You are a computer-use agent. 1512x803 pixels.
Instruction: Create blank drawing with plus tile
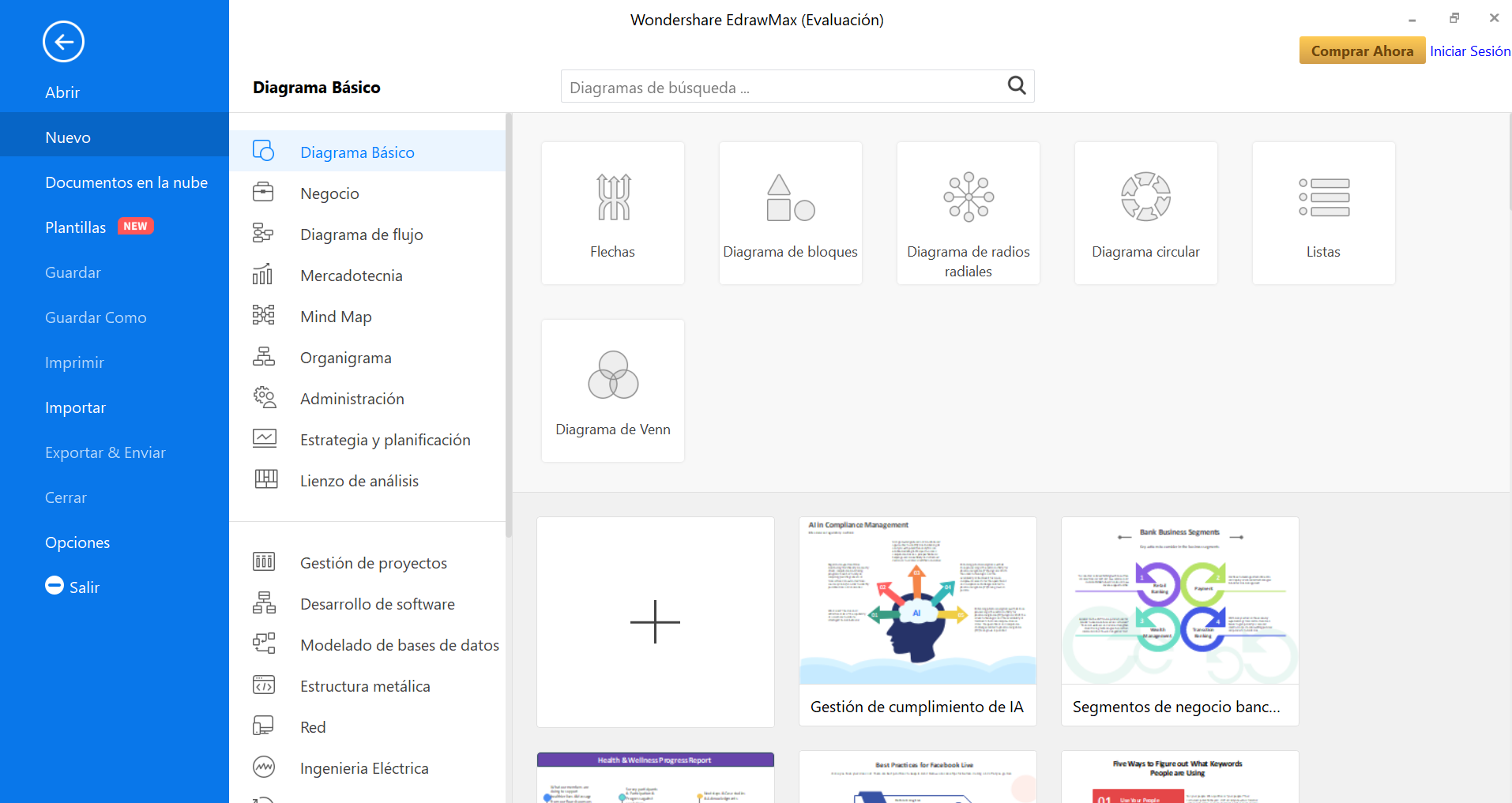pos(656,622)
